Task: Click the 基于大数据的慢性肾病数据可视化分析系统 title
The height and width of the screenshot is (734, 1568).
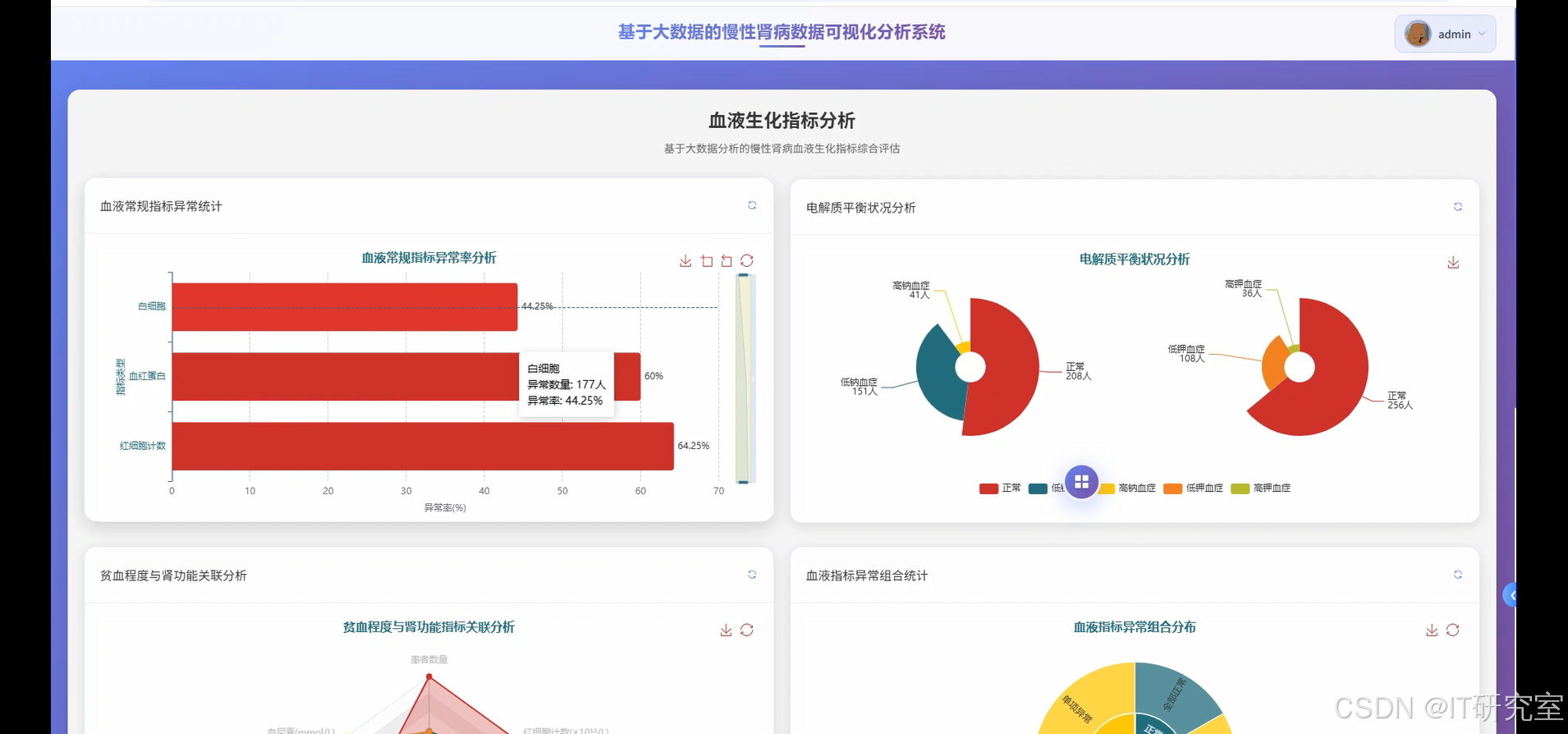Action: [782, 32]
